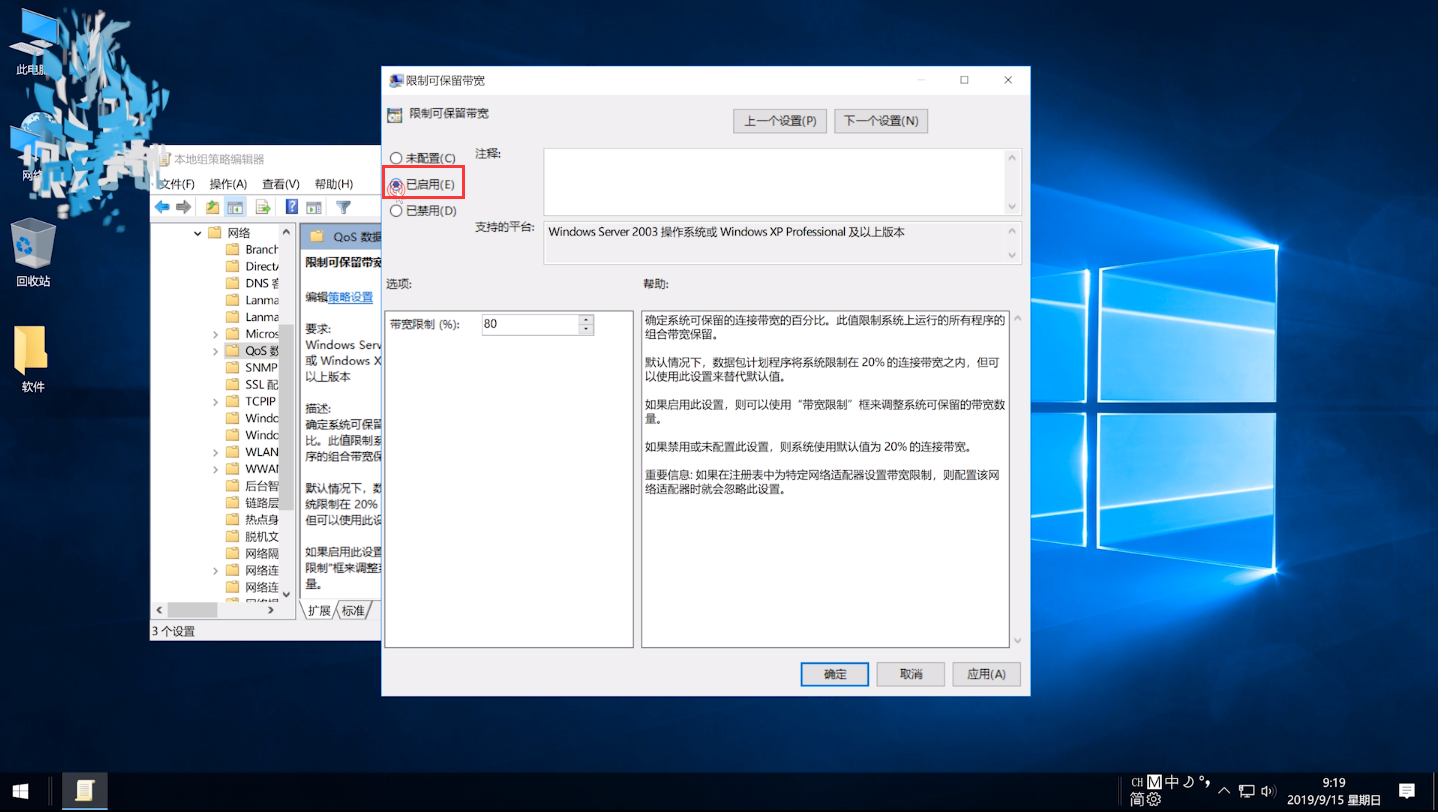Select the 热点身... folder in tree
The image size is (1438, 812).
tap(252, 520)
